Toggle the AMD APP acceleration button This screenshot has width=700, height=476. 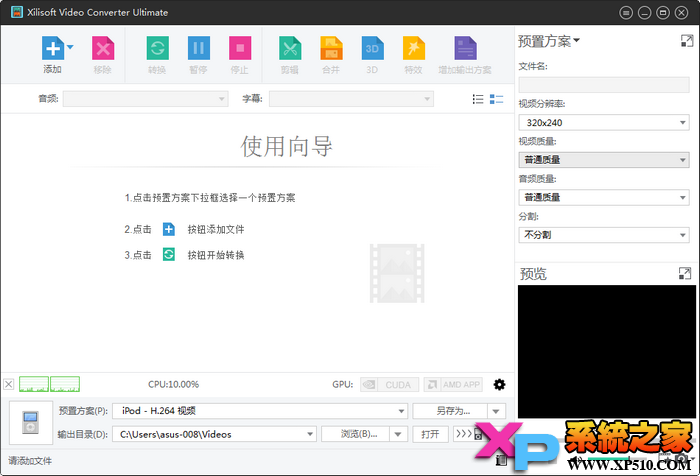click(x=453, y=384)
